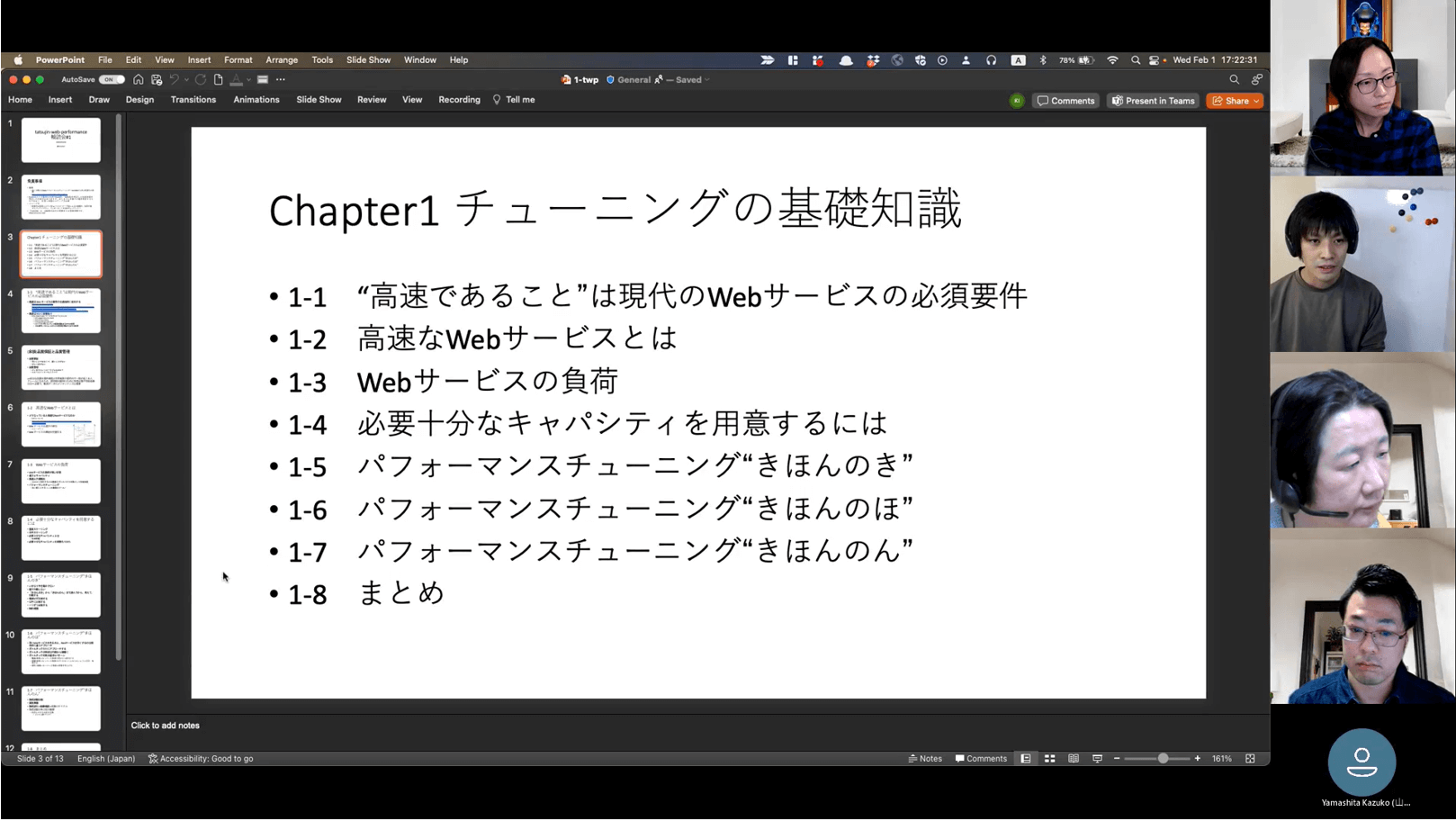Screen dimensions: 1456x821
Task: Switch to Slide Sorter view
Action: 1049,759
